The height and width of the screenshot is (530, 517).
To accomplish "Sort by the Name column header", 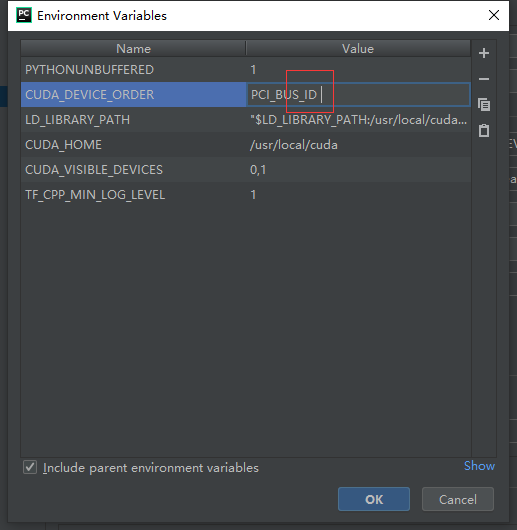I will coord(133,49).
